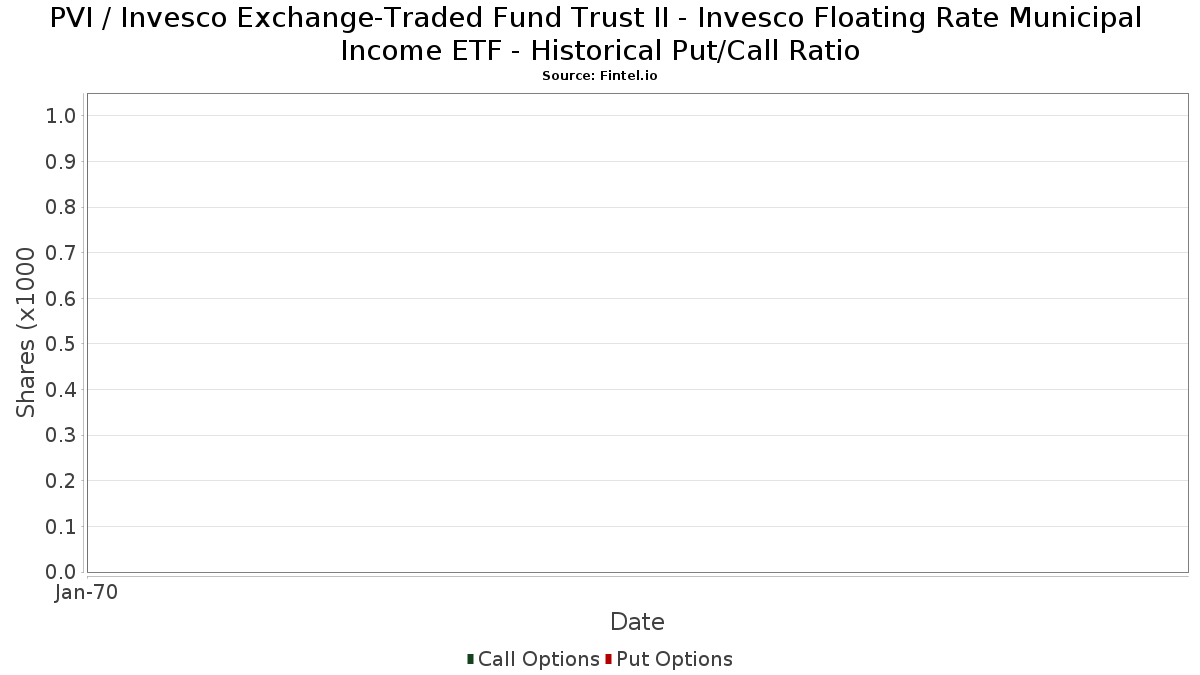Select the Jan-70 date axis label
The image size is (1200, 675).
point(86,592)
